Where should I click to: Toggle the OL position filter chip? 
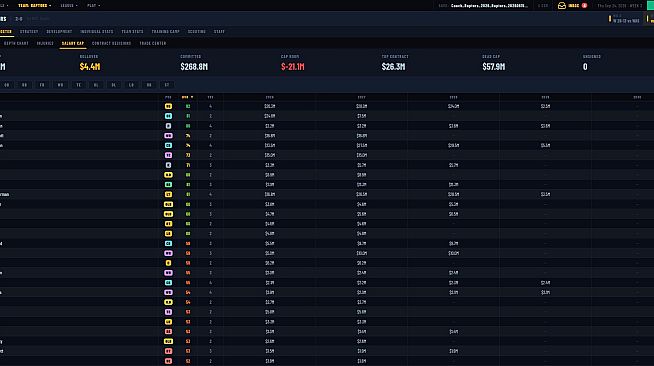[96, 85]
